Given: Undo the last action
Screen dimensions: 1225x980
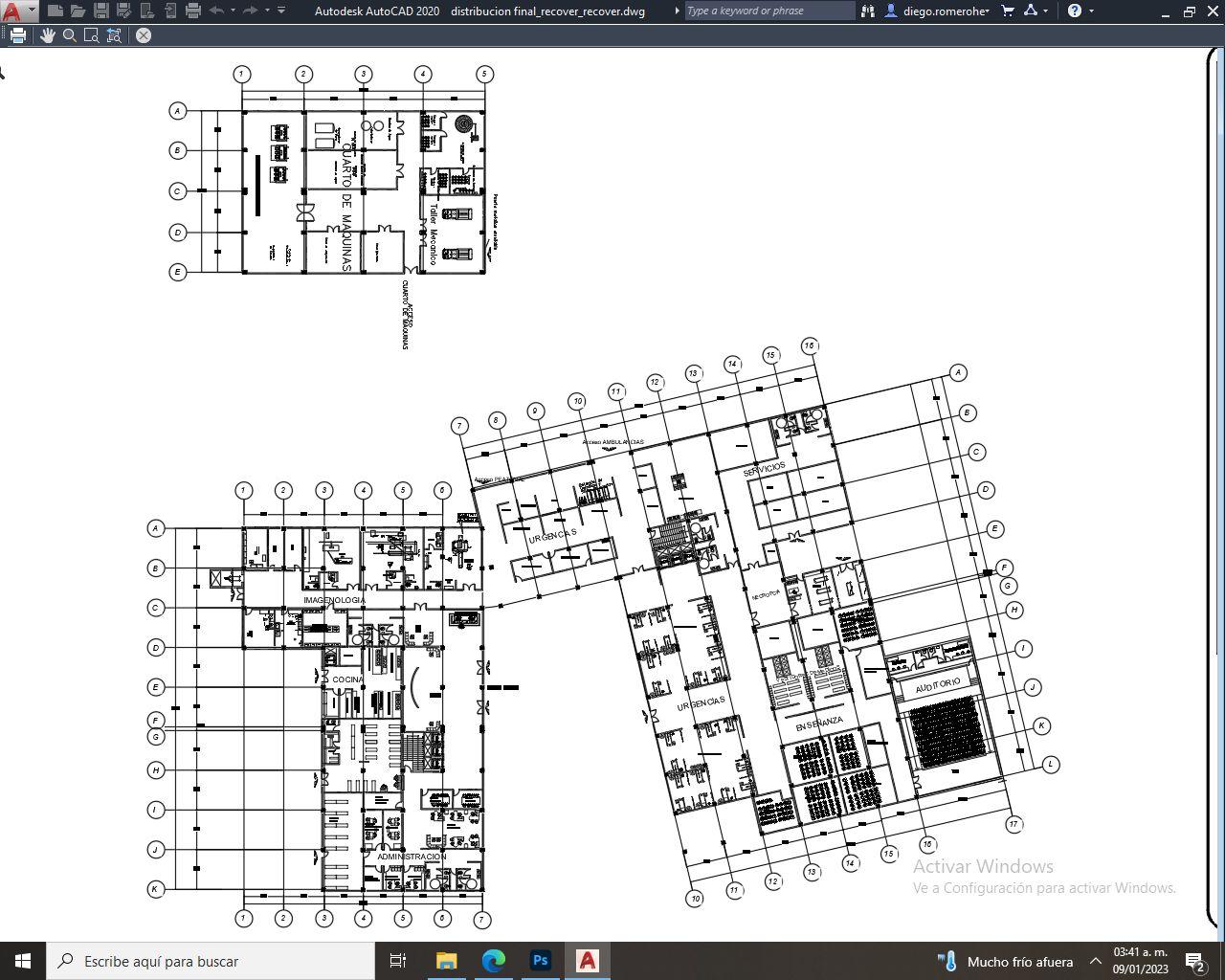Looking at the screenshot, I should tap(216, 11).
